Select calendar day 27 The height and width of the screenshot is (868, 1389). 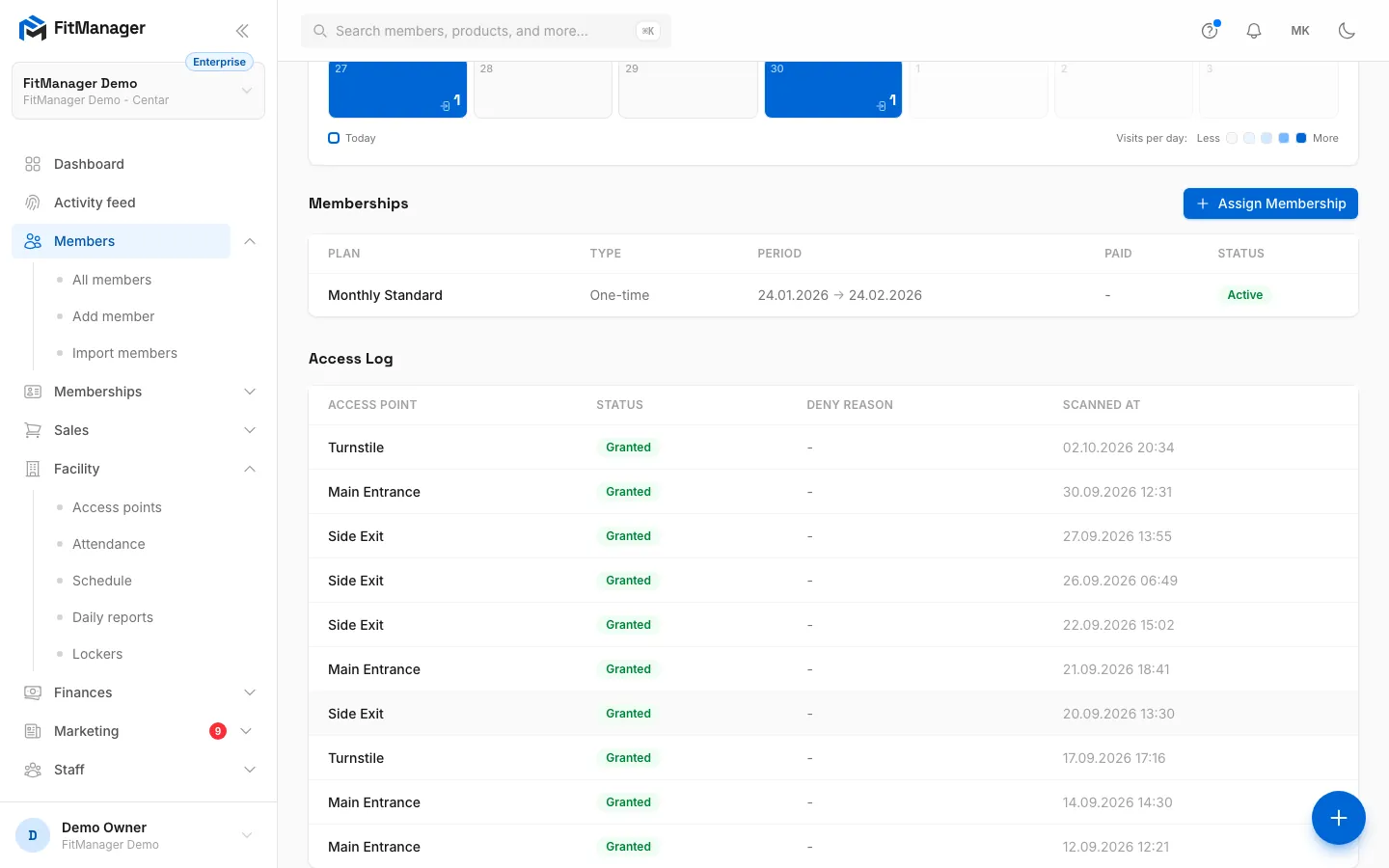pos(397,89)
